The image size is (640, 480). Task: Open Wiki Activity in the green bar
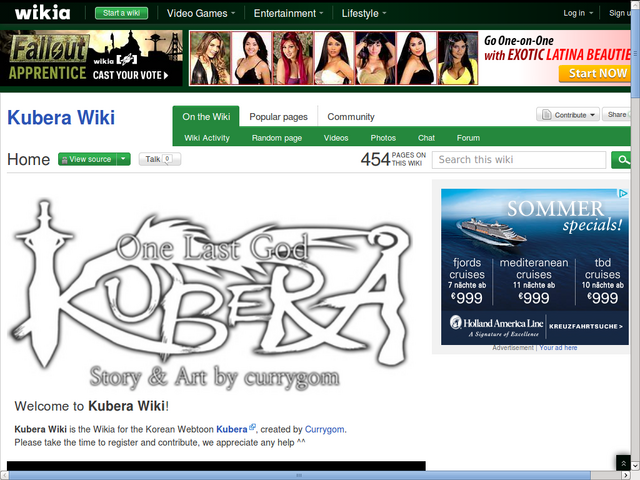pyautogui.click(x=207, y=138)
